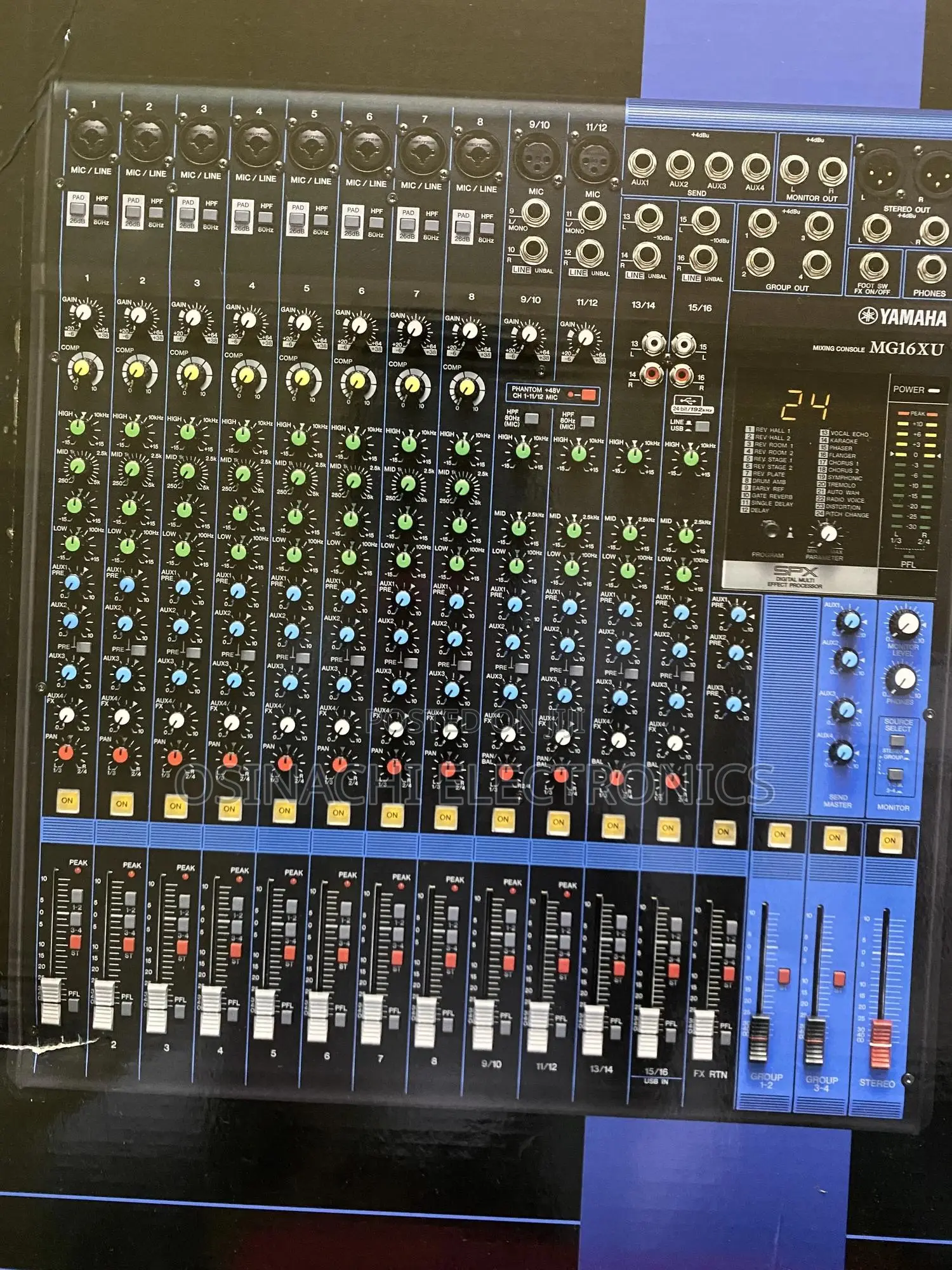Viewport: 952px width, 1270px height.
Task: Click the GROUP 3-4 fader
Action: click(815, 1041)
